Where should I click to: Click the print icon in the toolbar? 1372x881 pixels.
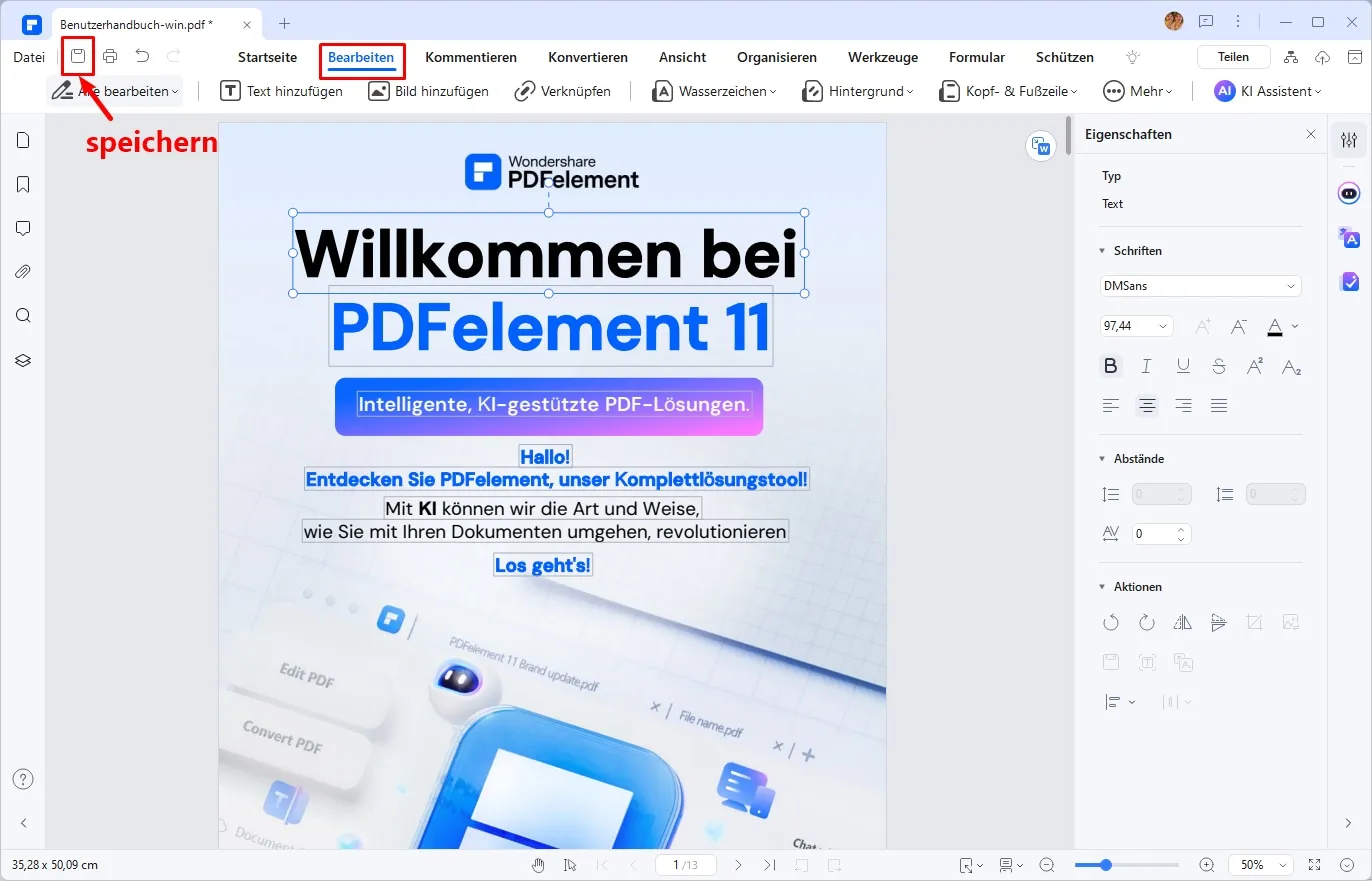tap(110, 56)
